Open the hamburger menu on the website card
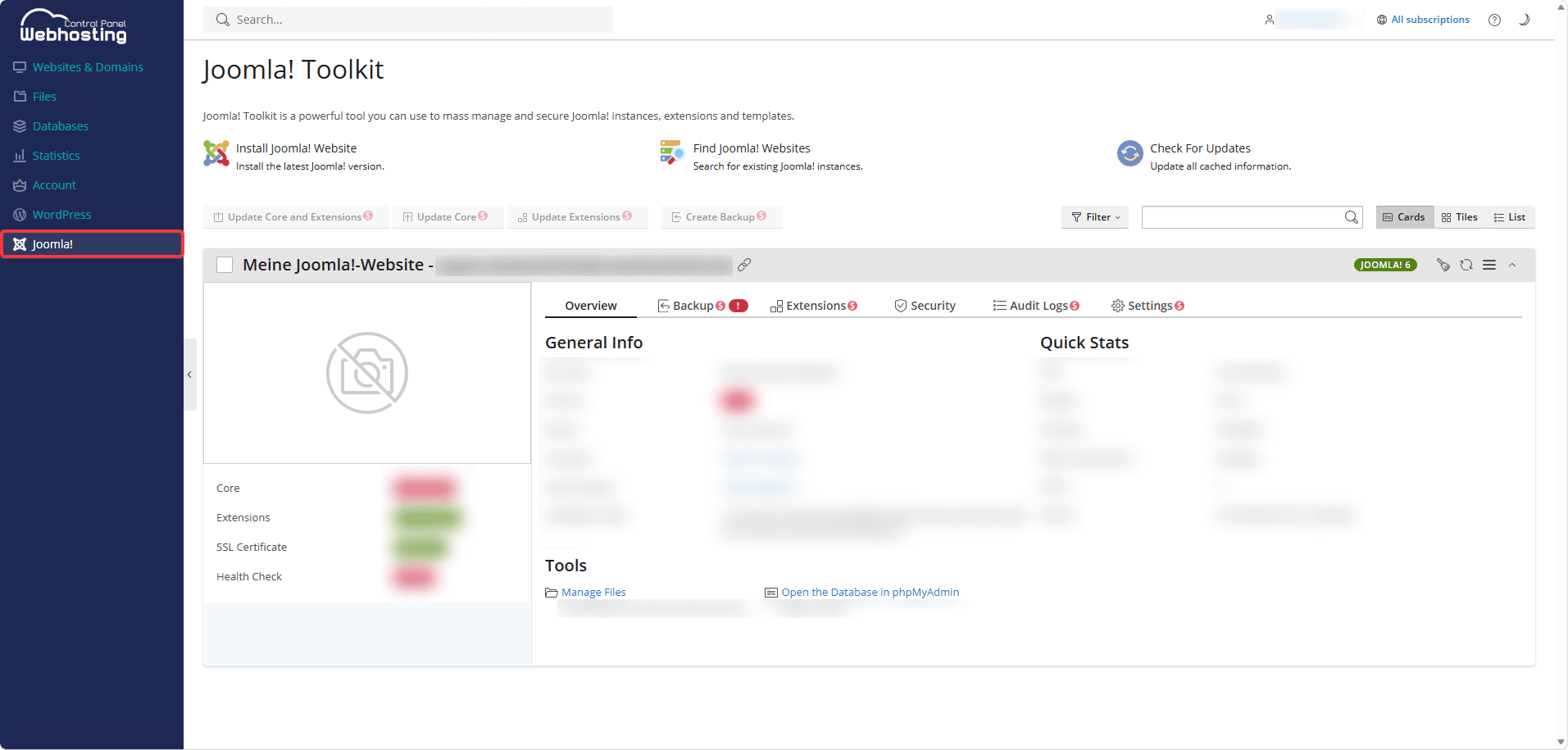The height and width of the screenshot is (750, 1568). pyautogui.click(x=1489, y=265)
